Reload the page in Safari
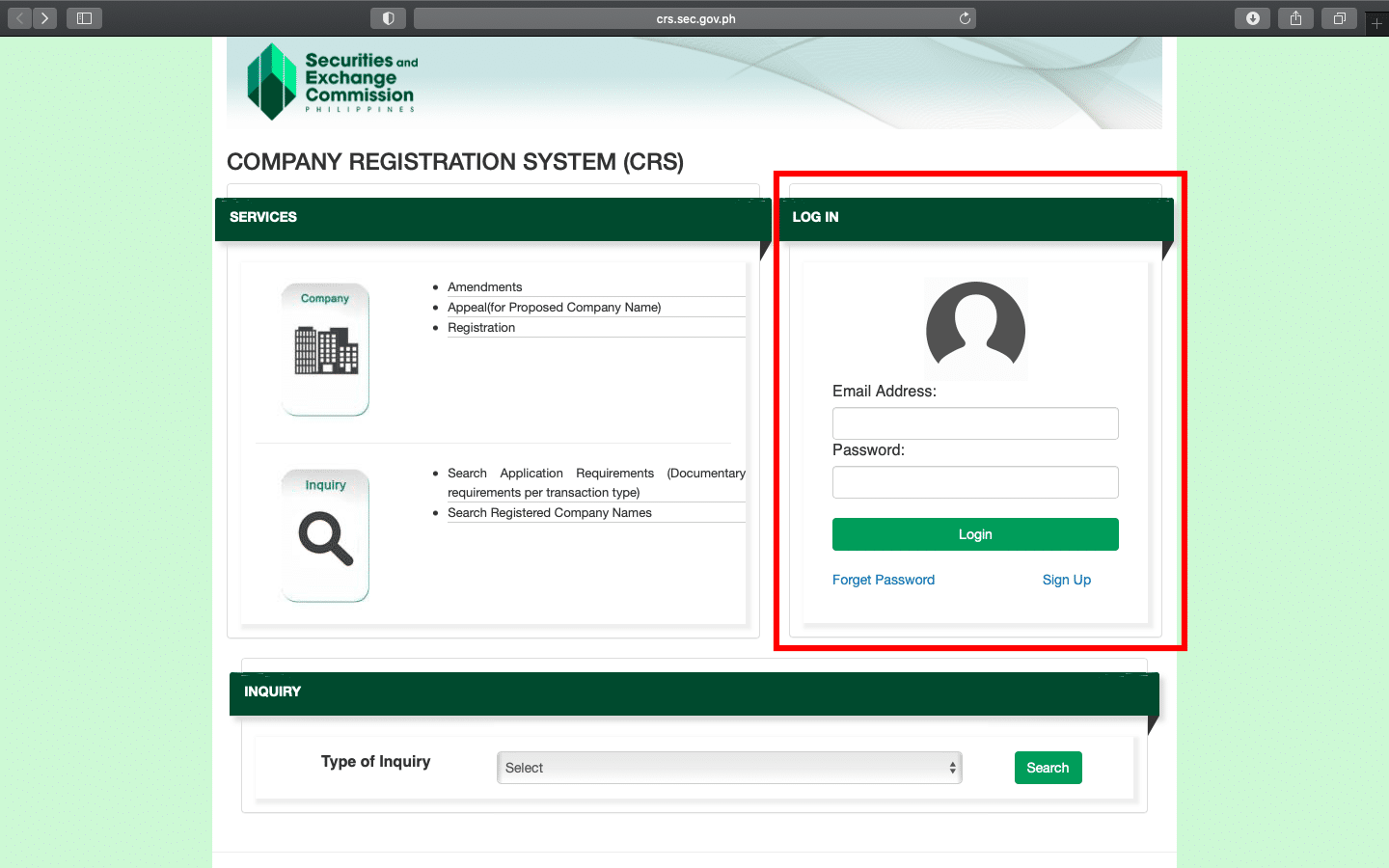1389x868 pixels. click(965, 18)
